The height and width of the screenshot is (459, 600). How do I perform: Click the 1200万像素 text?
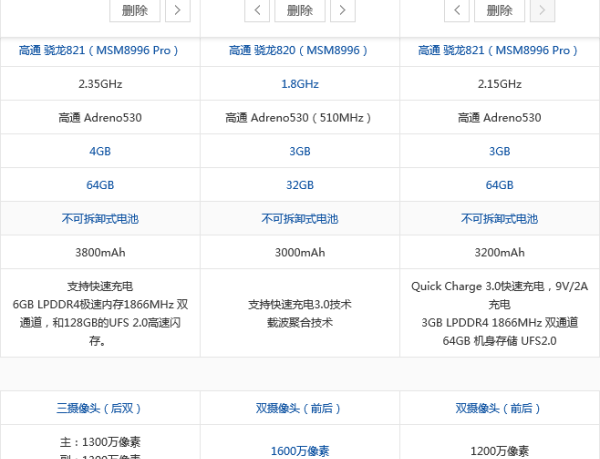click(x=500, y=451)
